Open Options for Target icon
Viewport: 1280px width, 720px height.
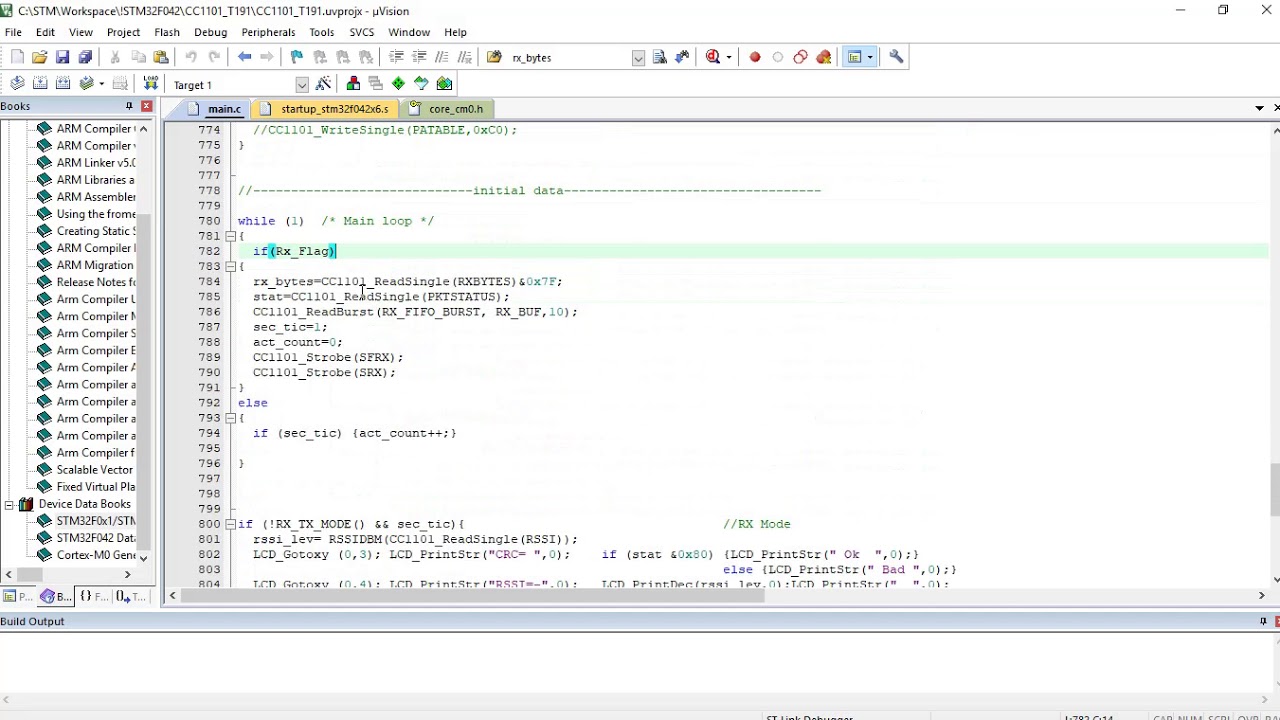(x=323, y=84)
